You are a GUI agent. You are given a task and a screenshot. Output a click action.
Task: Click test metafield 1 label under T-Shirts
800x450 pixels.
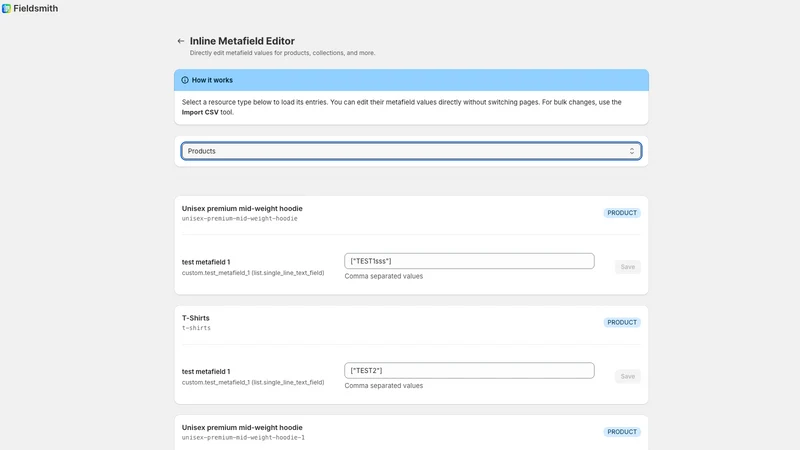pos(206,371)
